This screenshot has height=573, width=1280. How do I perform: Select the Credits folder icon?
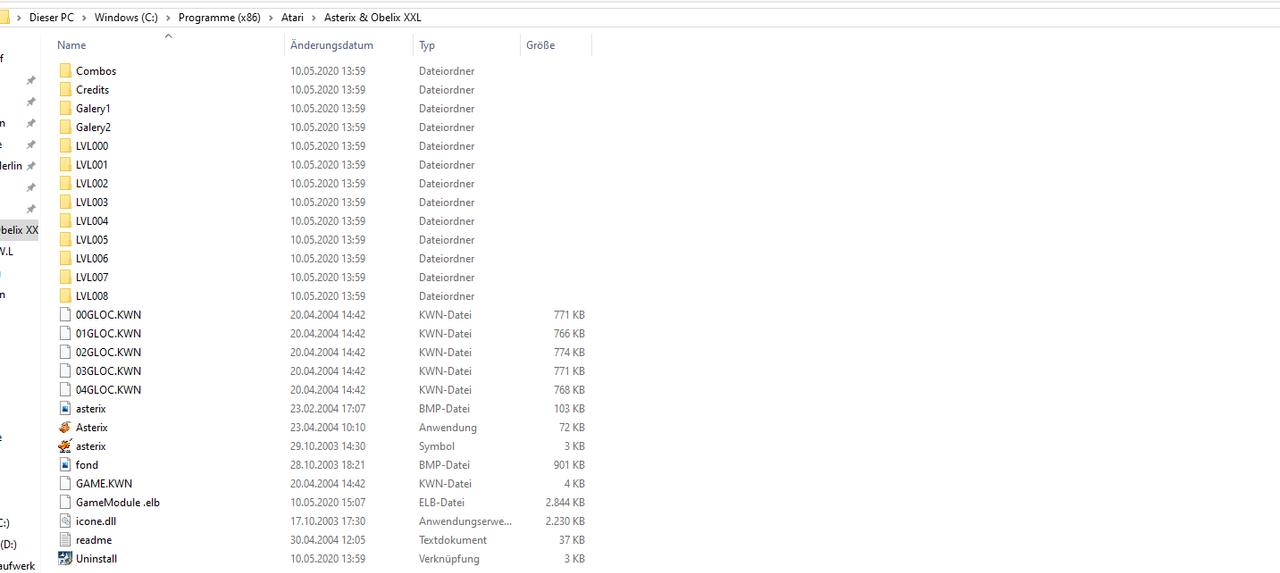tap(65, 90)
